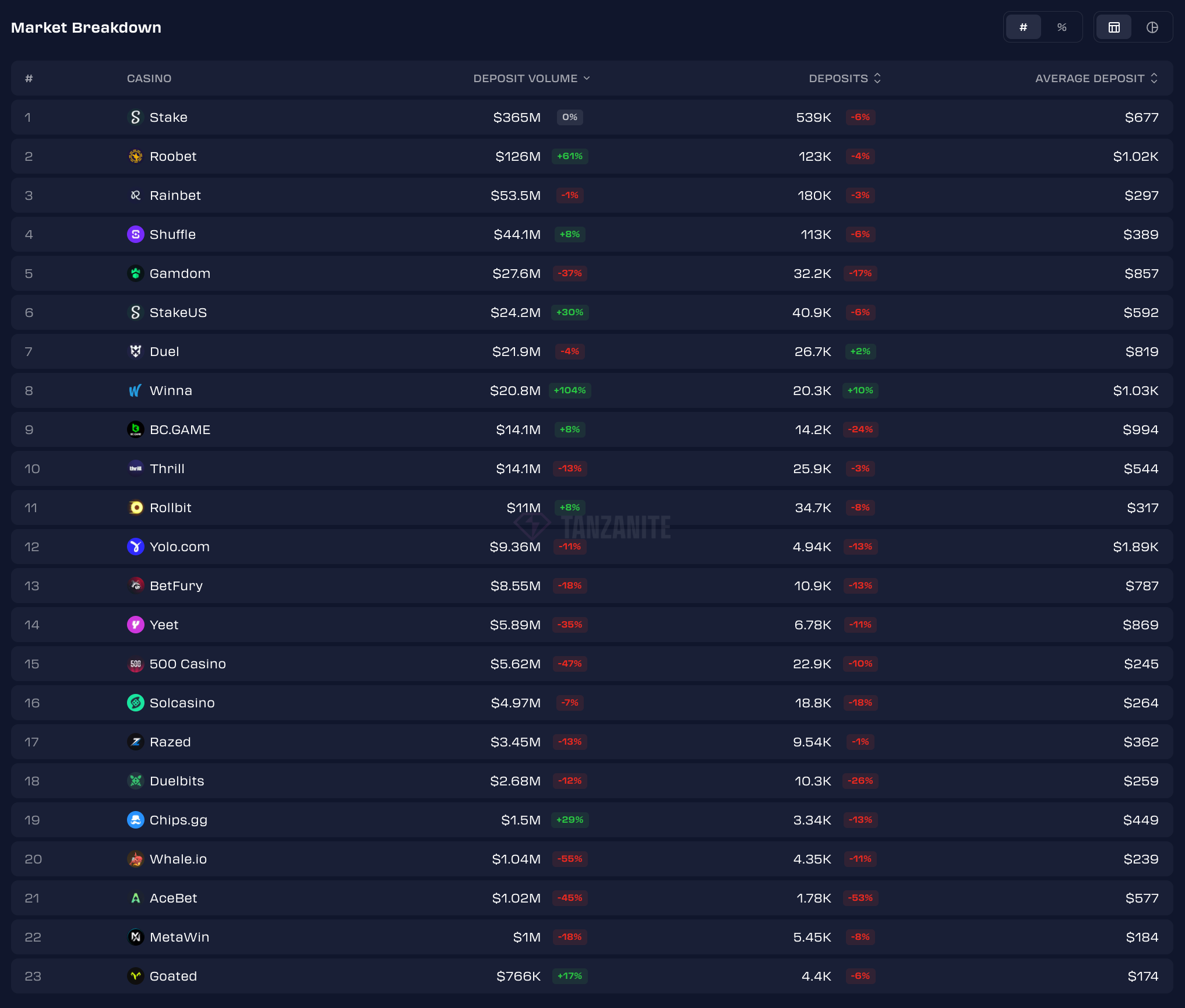Open the Rollbit casino link
The width and height of the screenshot is (1185, 1008).
[170, 507]
